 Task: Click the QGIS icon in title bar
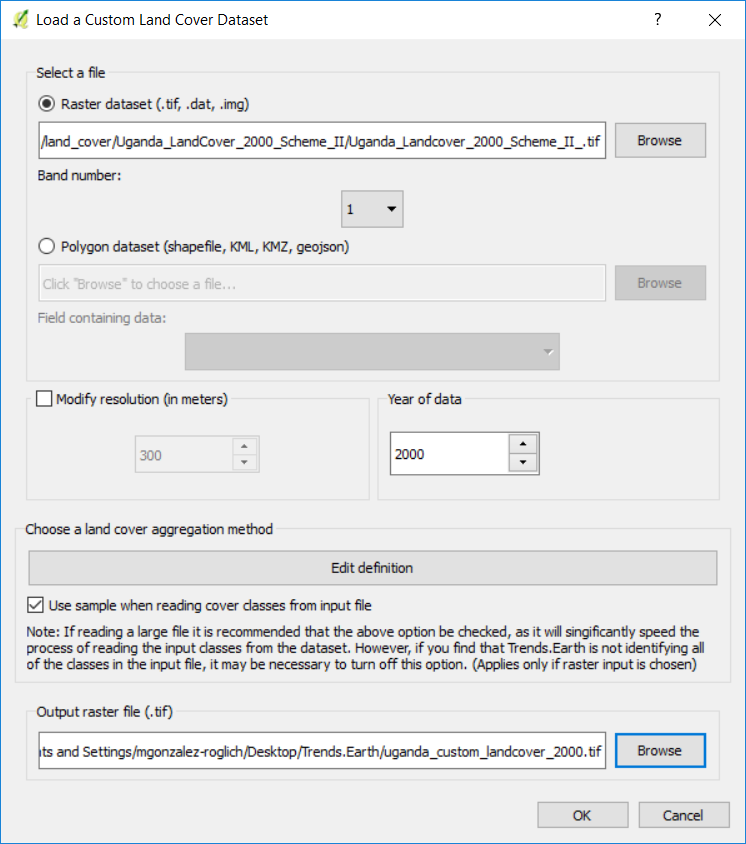[x=20, y=19]
